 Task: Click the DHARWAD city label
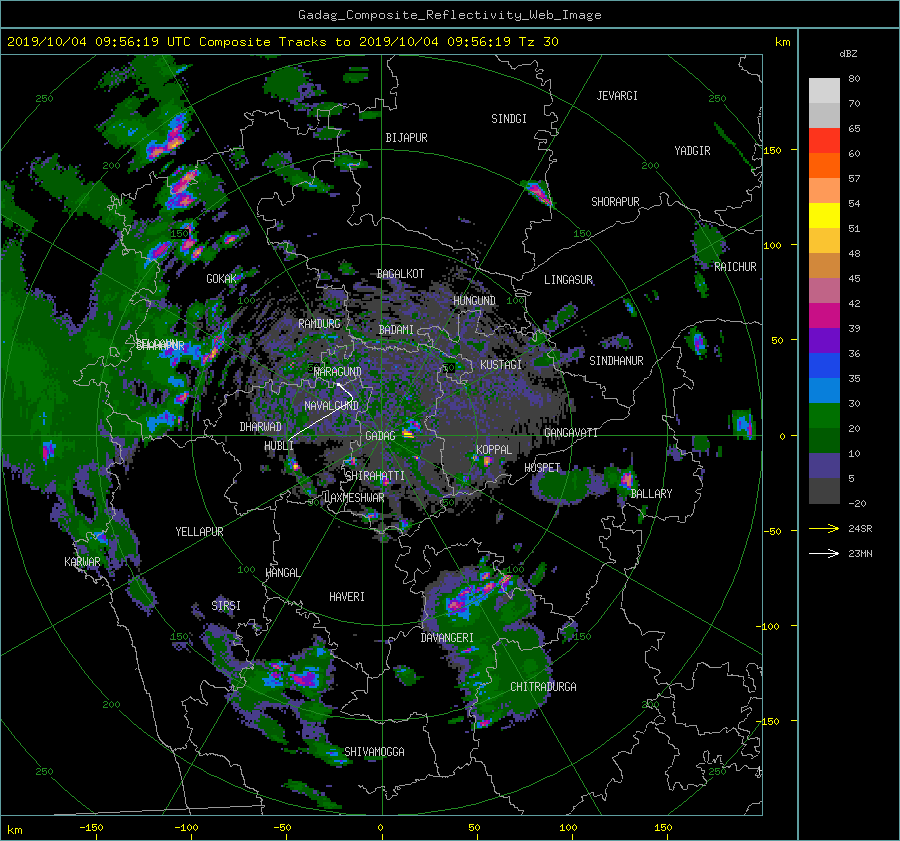(261, 427)
